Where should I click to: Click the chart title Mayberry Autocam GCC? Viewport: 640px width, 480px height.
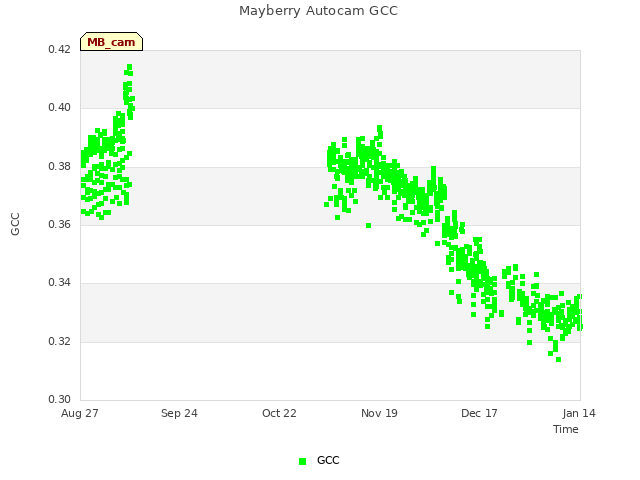click(x=318, y=11)
